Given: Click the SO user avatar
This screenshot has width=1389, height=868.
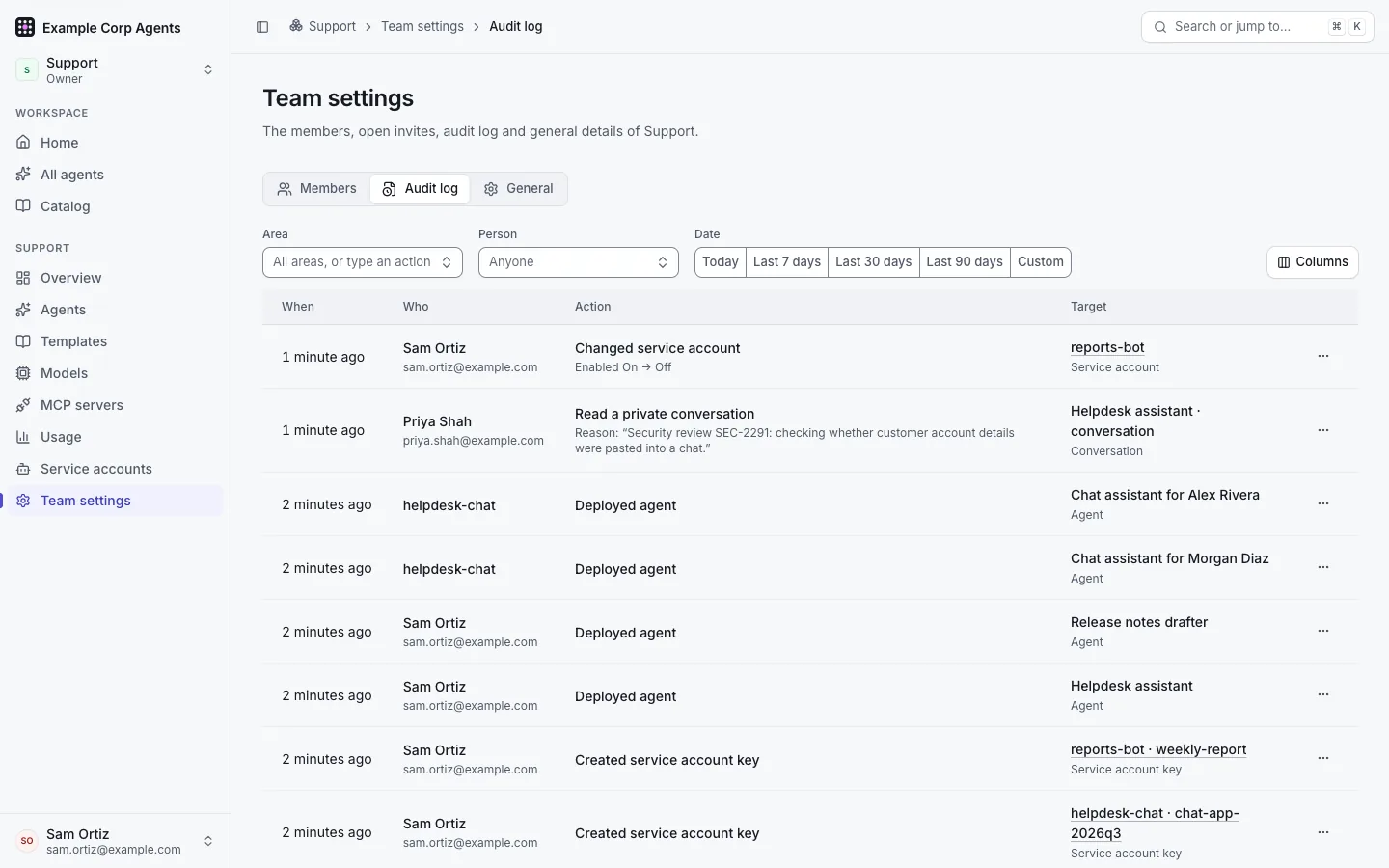Looking at the screenshot, I should pos(27,841).
